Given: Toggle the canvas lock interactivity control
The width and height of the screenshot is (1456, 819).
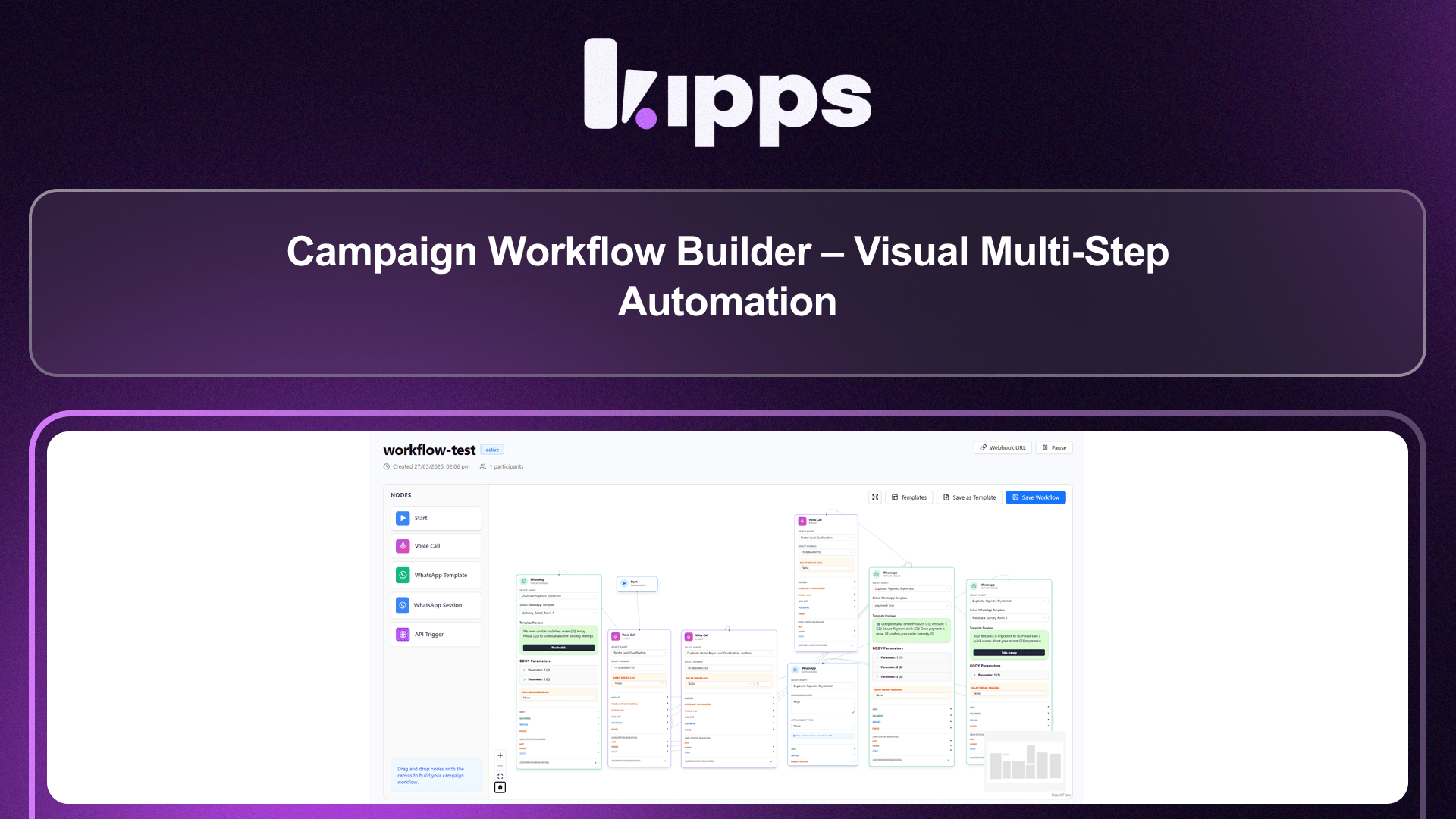Looking at the screenshot, I should [500, 787].
